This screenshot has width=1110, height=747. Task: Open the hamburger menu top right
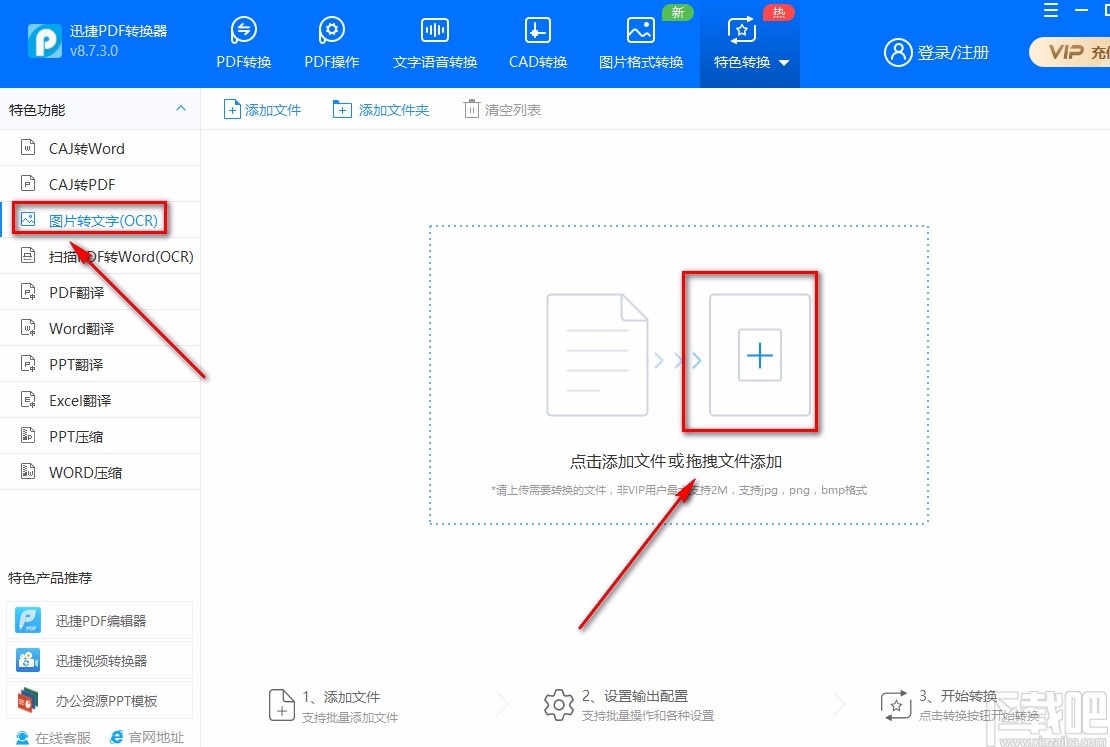pos(1050,12)
